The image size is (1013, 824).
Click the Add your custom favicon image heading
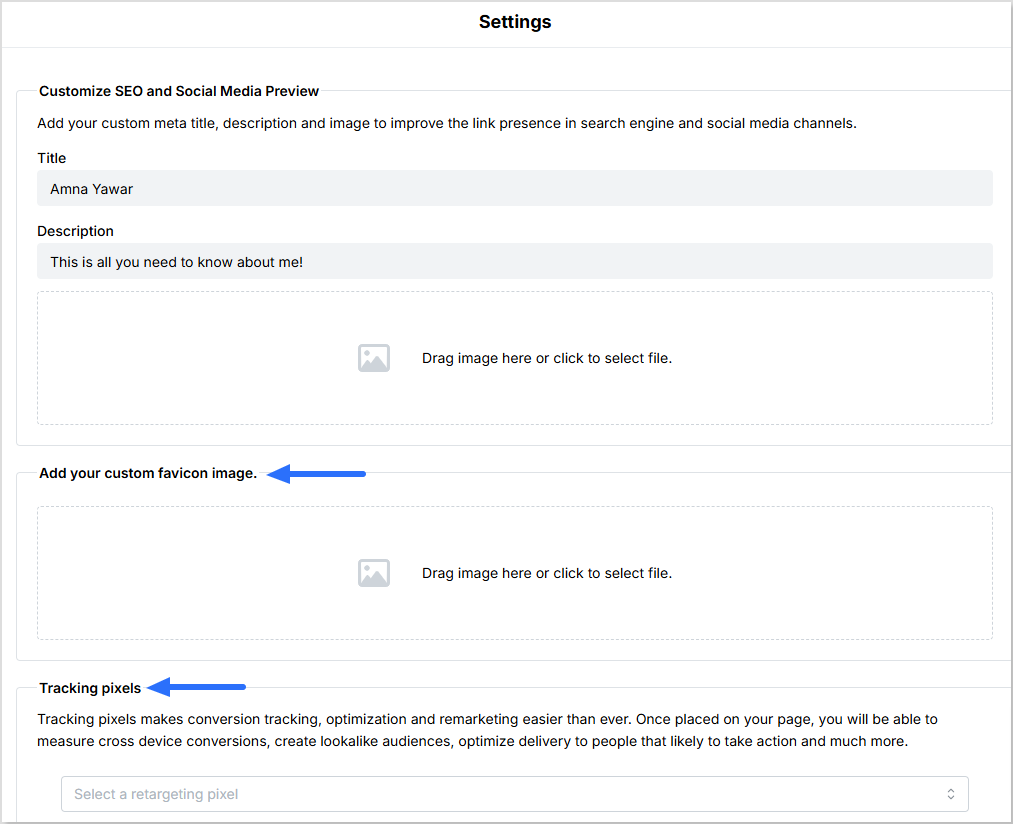[x=148, y=473]
